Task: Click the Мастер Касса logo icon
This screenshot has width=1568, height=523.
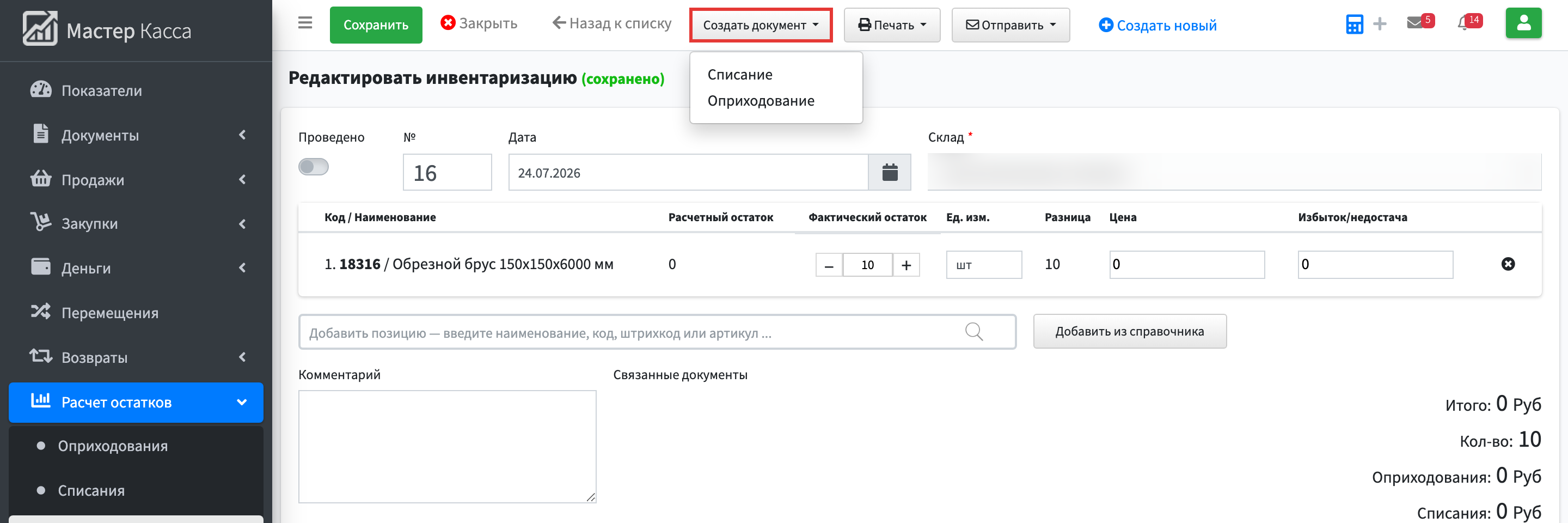Action: click(40, 29)
